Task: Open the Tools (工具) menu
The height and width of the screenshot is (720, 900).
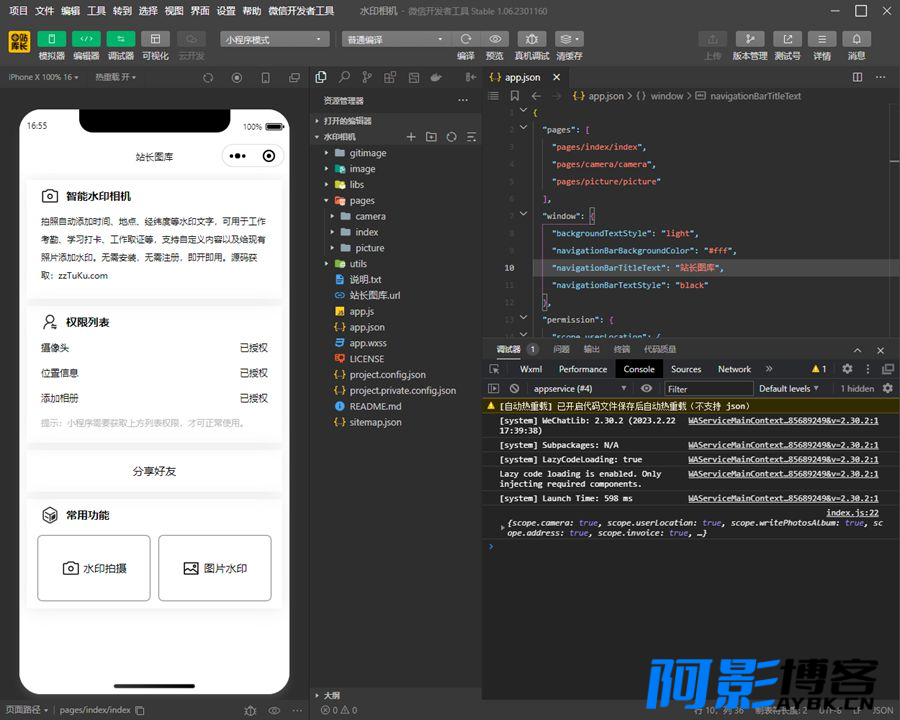Action: [96, 10]
